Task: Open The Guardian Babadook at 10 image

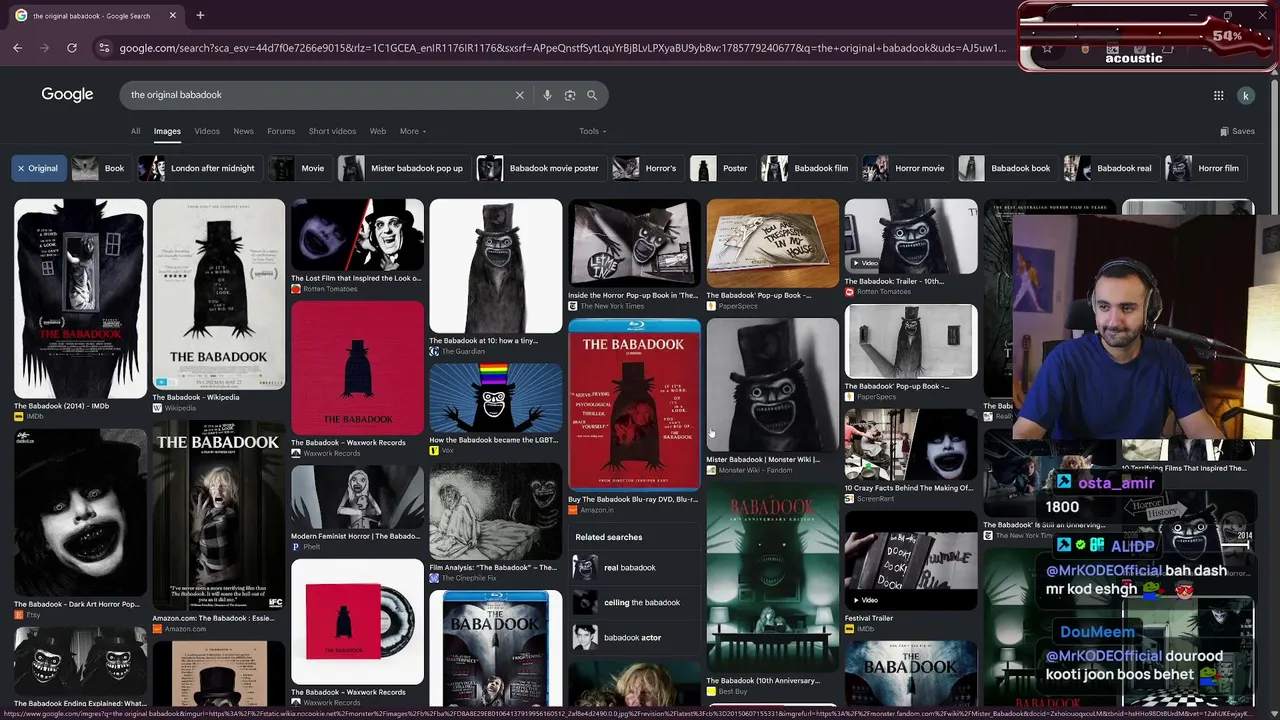Action: (x=496, y=266)
